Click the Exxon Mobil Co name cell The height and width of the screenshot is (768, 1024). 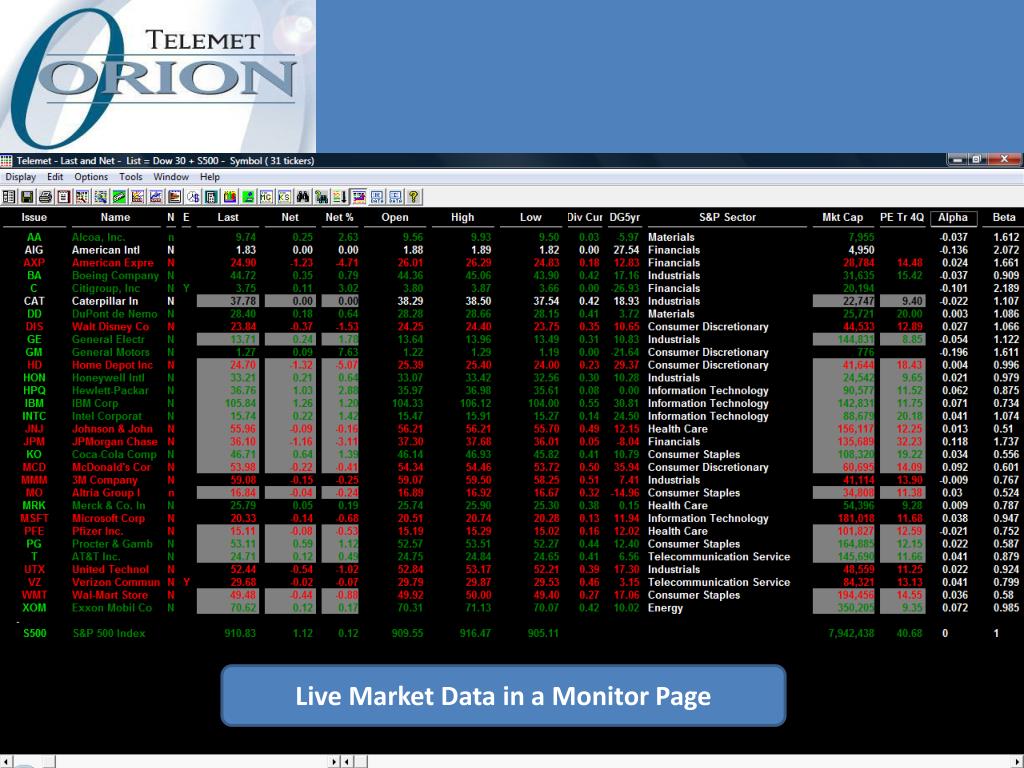pos(112,608)
